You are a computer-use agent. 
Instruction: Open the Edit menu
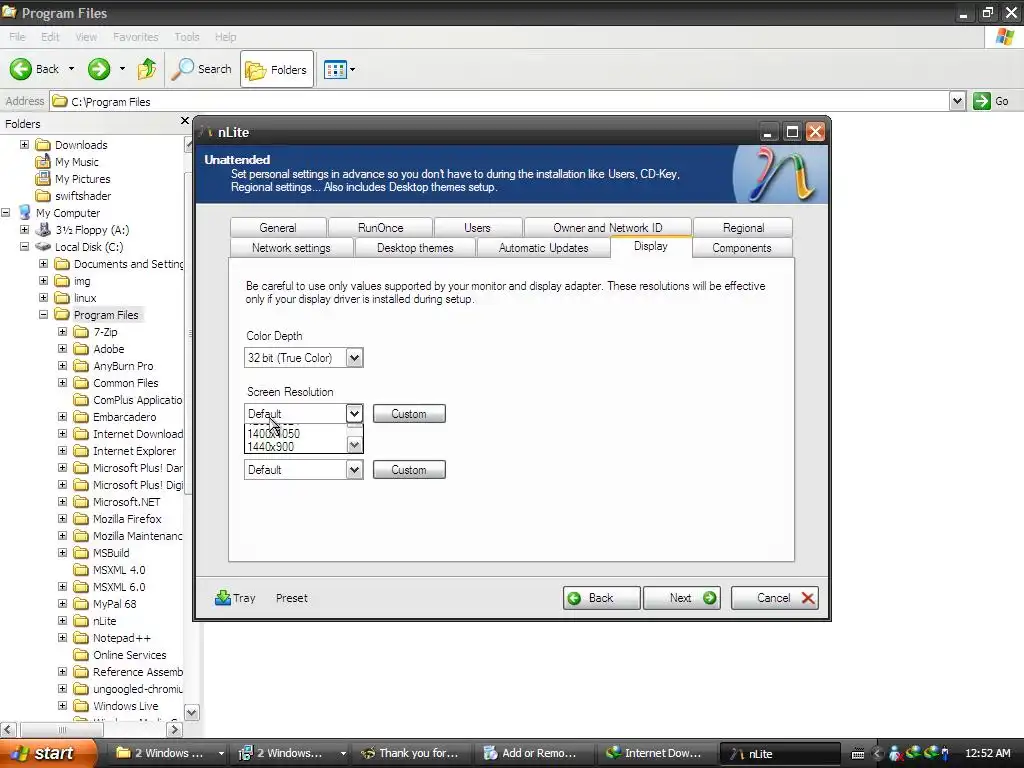[50, 37]
